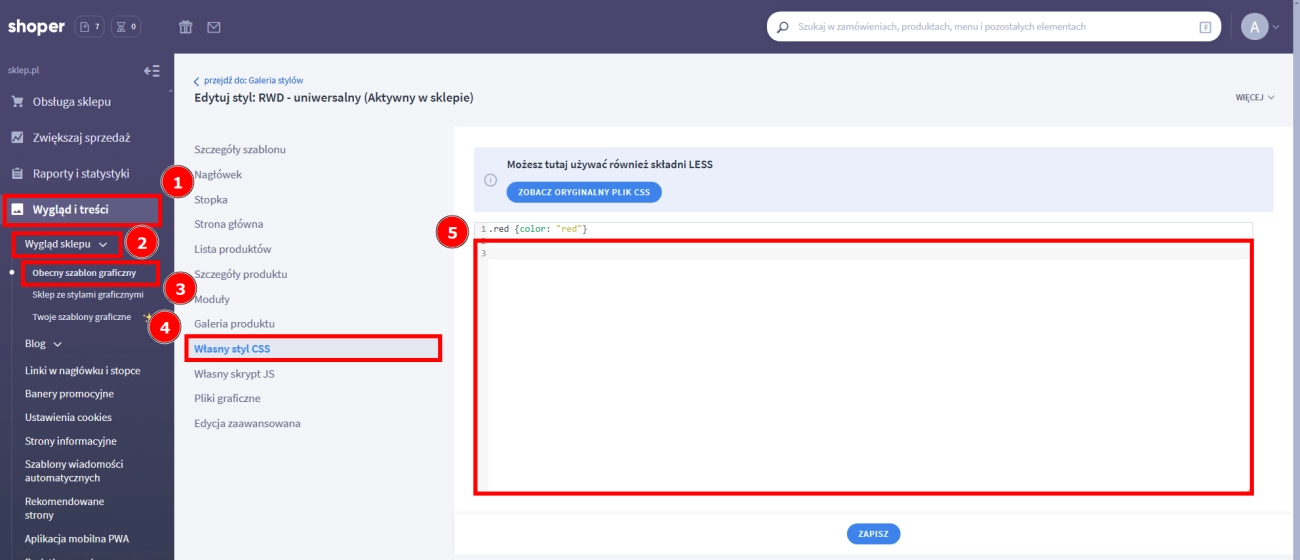Select the Własny skrypt JS tab
The height and width of the screenshot is (560, 1300).
(x=234, y=374)
